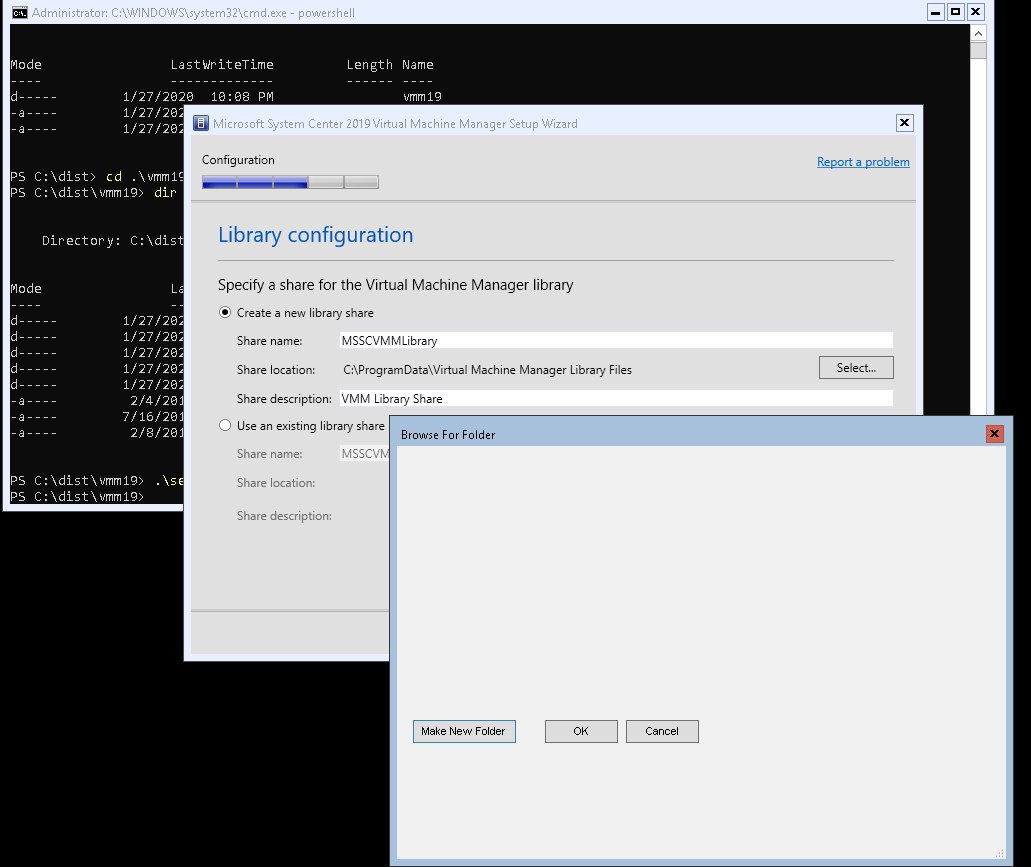Close the Browse For Folder dialog
This screenshot has width=1031, height=867.
[994, 434]
